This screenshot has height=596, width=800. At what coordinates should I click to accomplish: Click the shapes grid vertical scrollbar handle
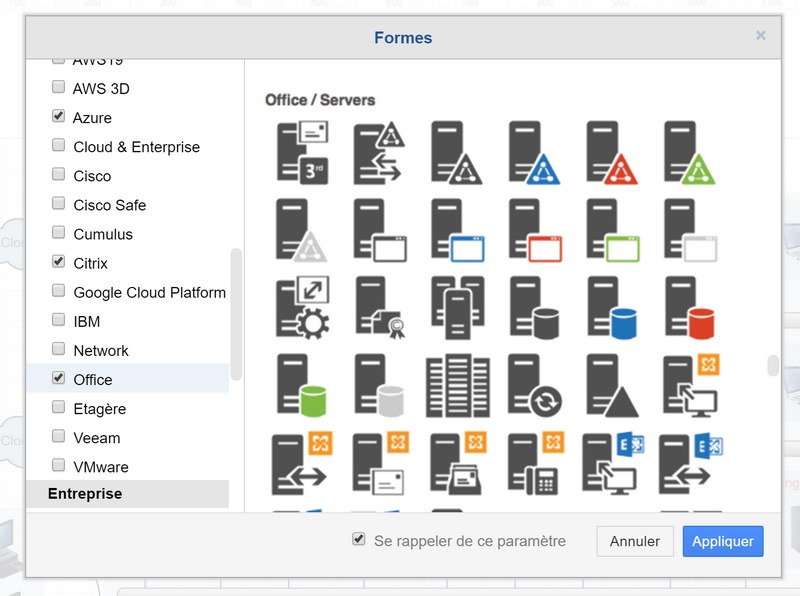point(773,365)
